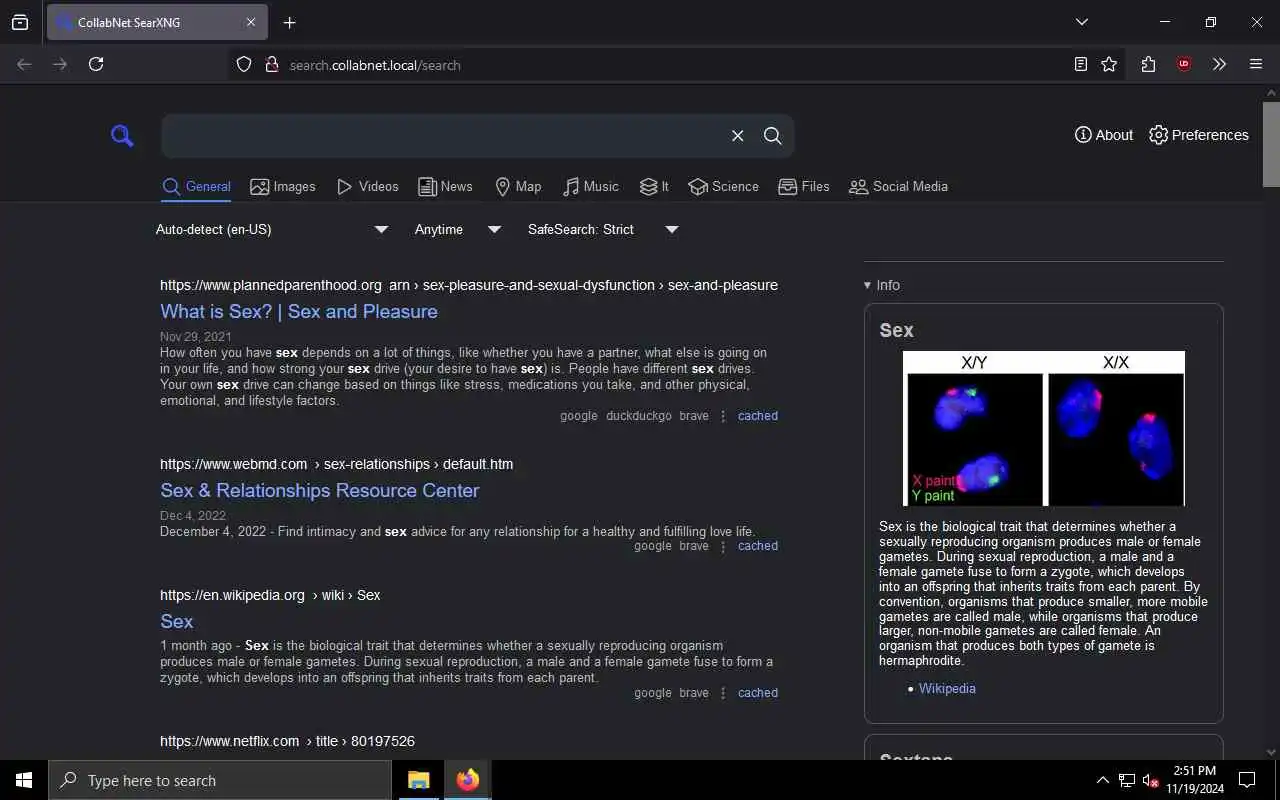Image resolution: width=1280 pixels, height=800 pixels.
Task: Switch to the Videos tab
Action: pyautogui.click(x=367, y=187)
